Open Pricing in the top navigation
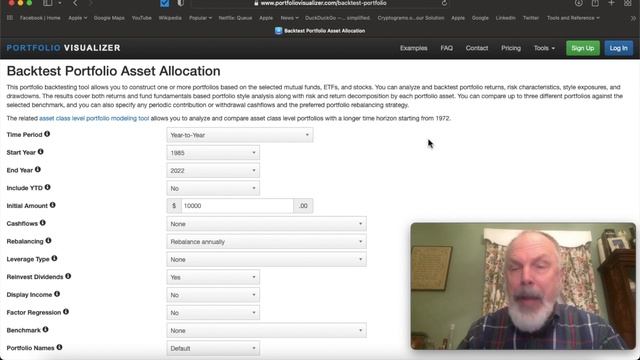Viewport: 640px width, 360px height. 511,48
